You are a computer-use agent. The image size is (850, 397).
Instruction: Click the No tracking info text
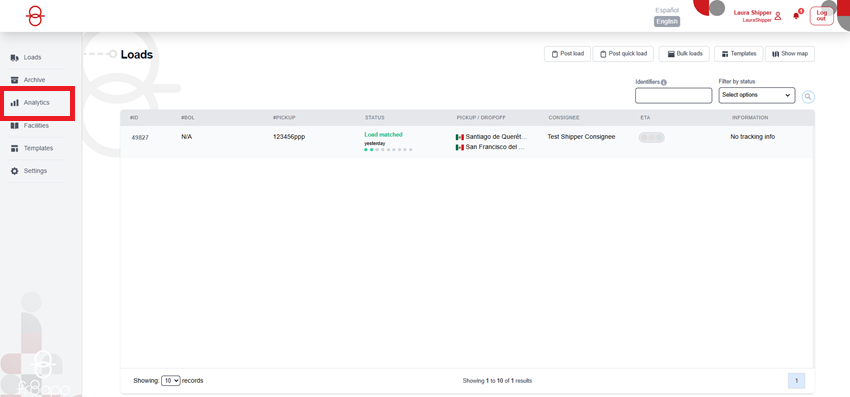[752, 137]
